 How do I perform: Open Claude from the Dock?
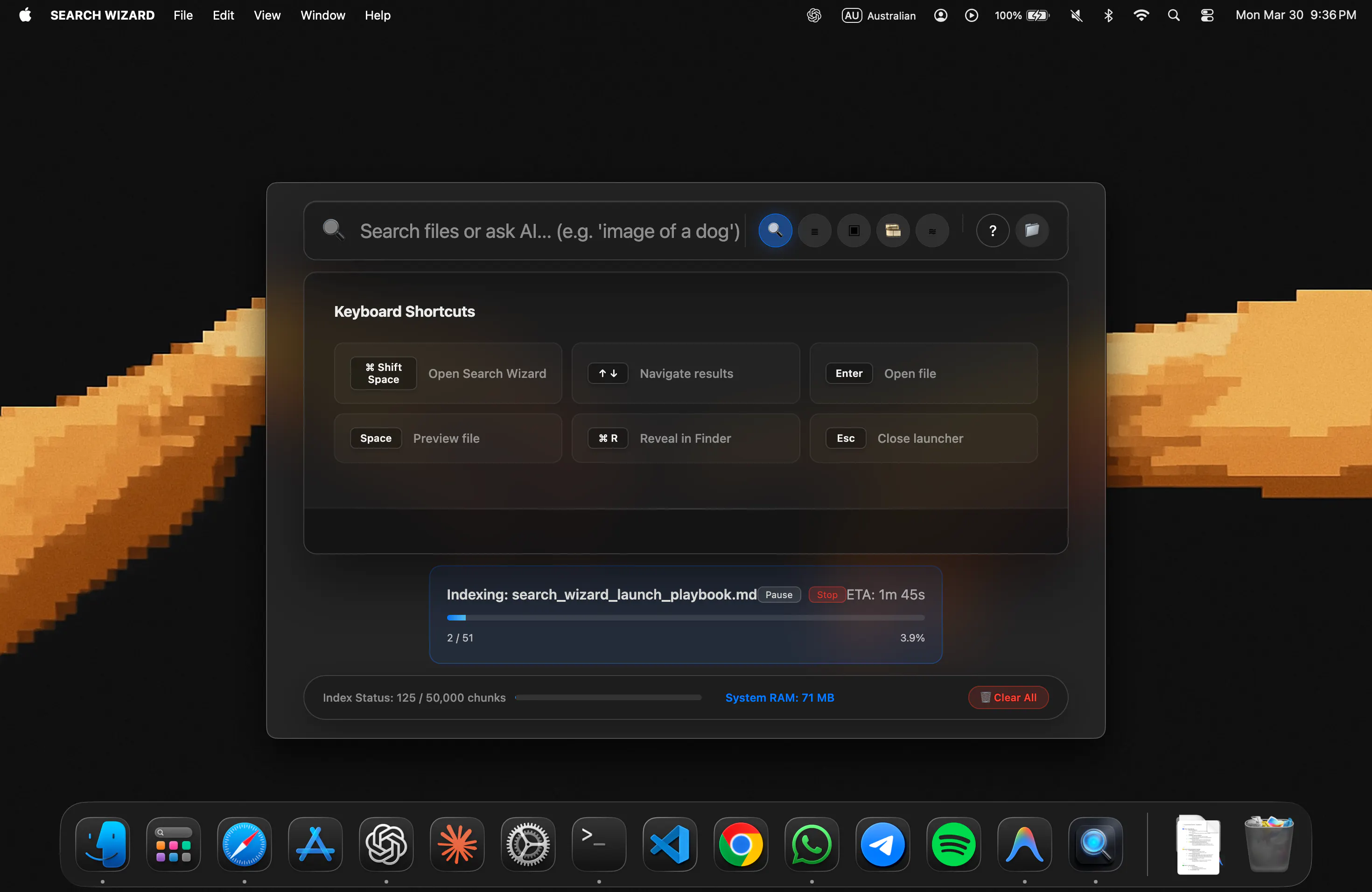(457, 844)
